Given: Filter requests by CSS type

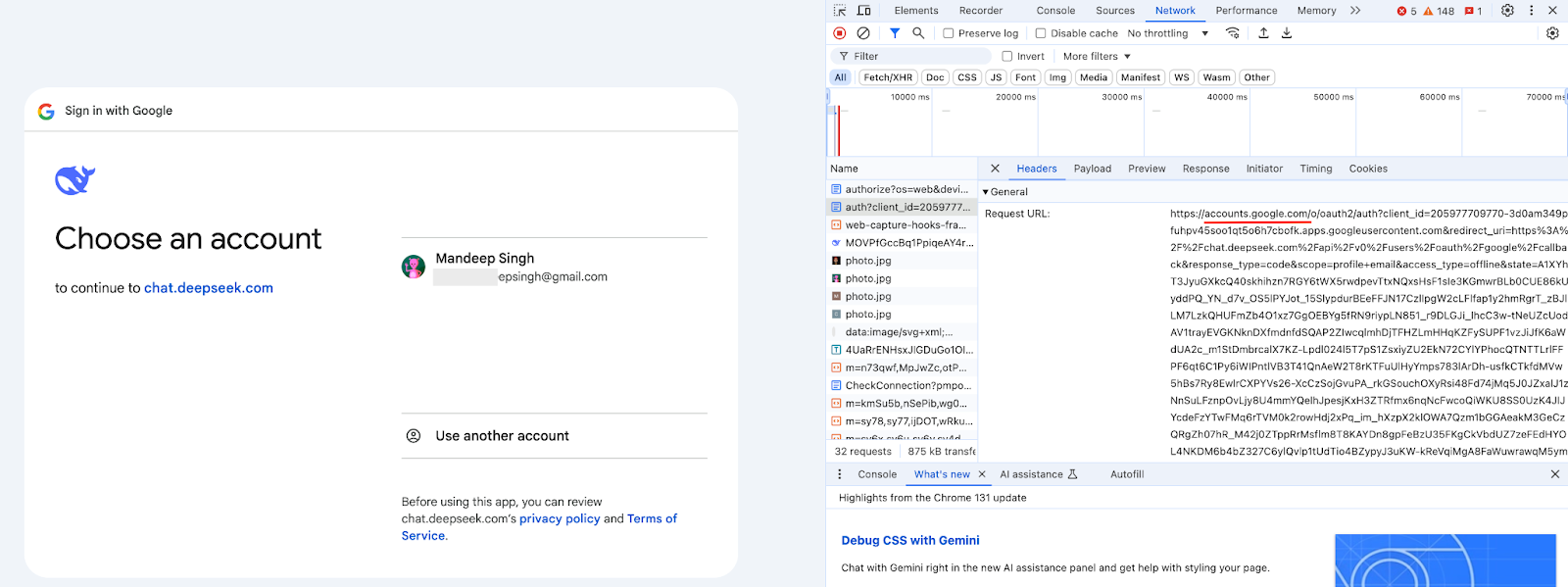Looking at the screenshot, I should 967,77.
